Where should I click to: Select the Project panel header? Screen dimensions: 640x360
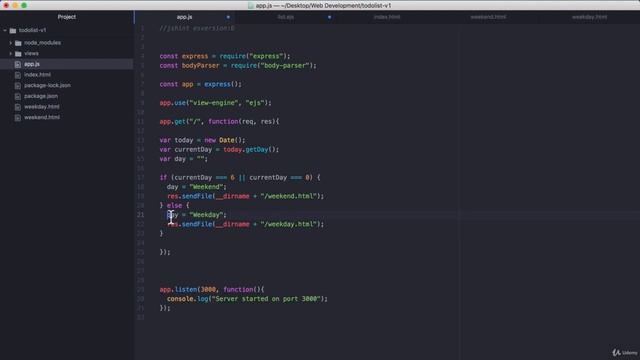point(67,17)
